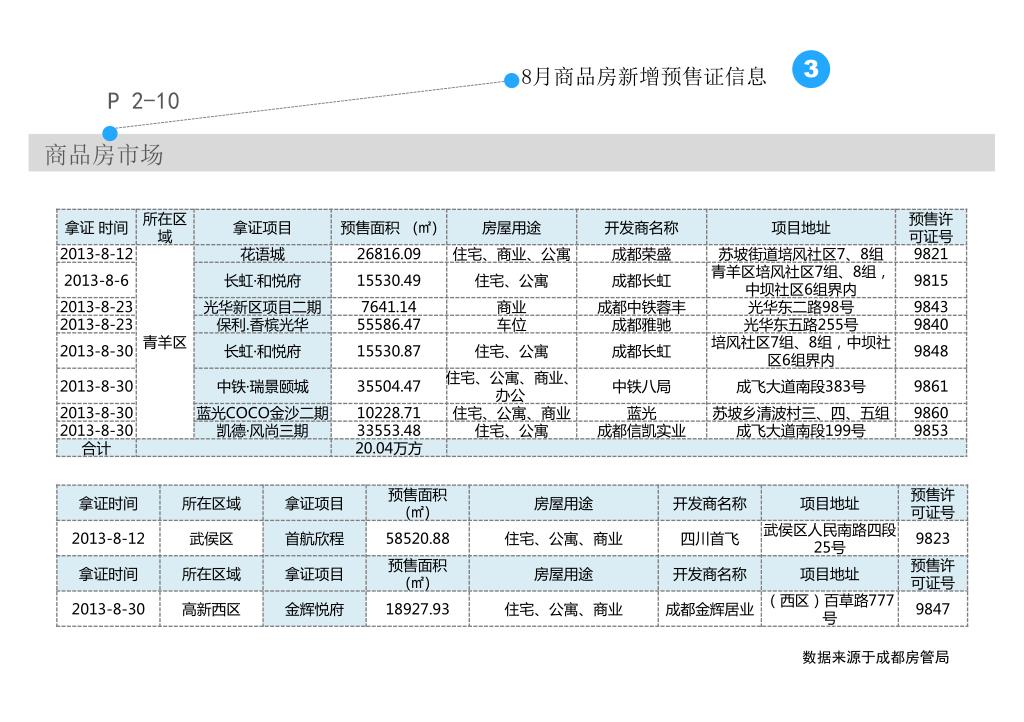1024x722 pixels.
Task: Click developer cell '成都荣盛'
Action: (x=641, y=254)
